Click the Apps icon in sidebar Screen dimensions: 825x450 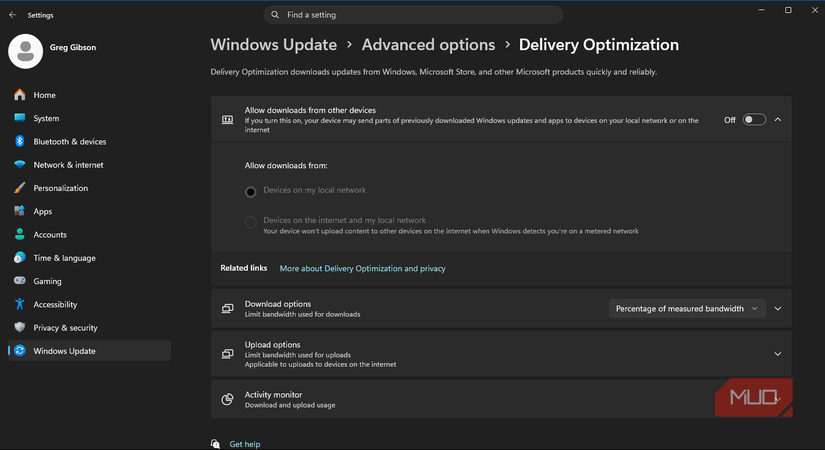(19, 211)
